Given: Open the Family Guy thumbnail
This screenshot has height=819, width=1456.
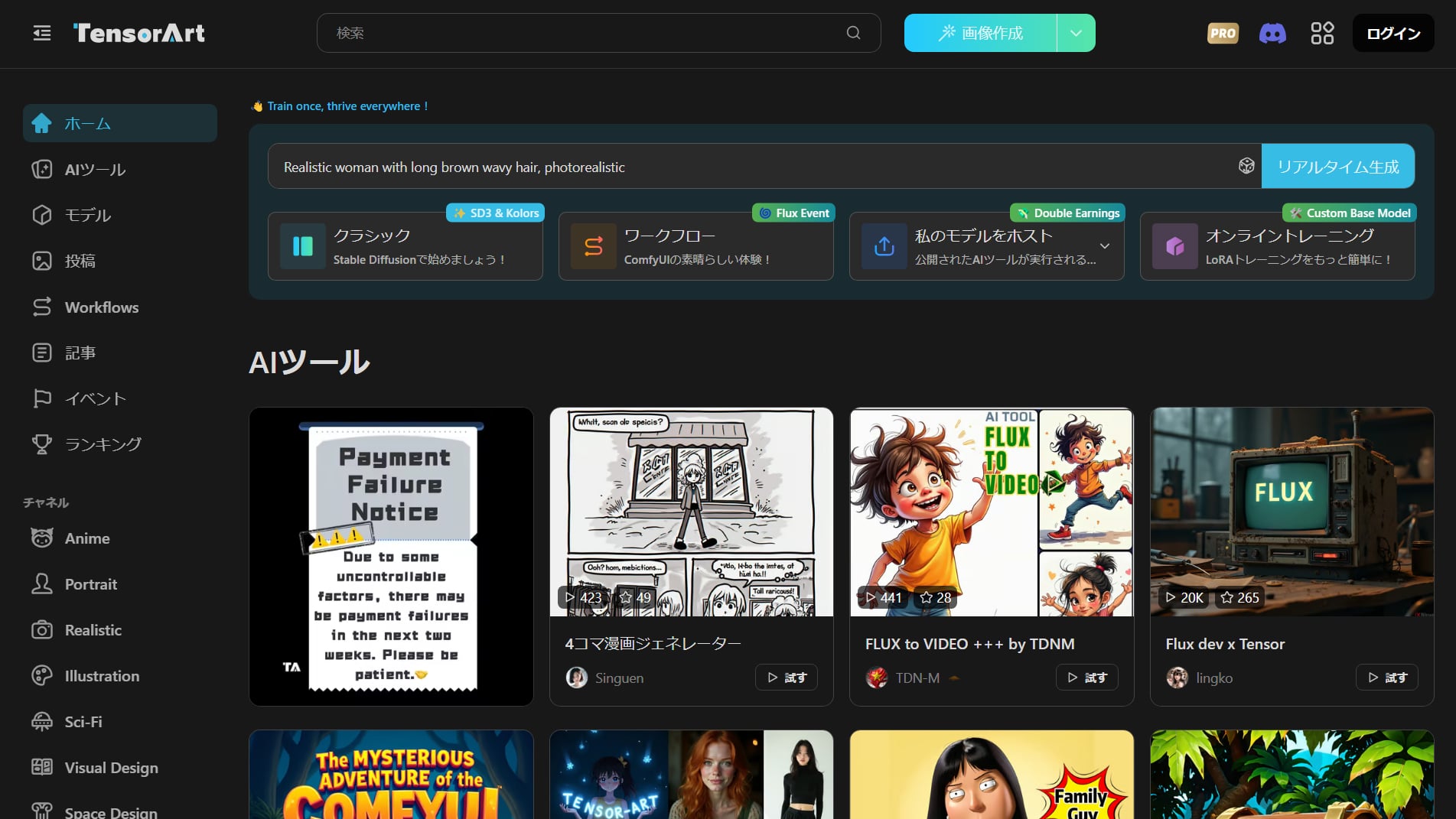Looking at the screenshot, I should coord(992,775).
